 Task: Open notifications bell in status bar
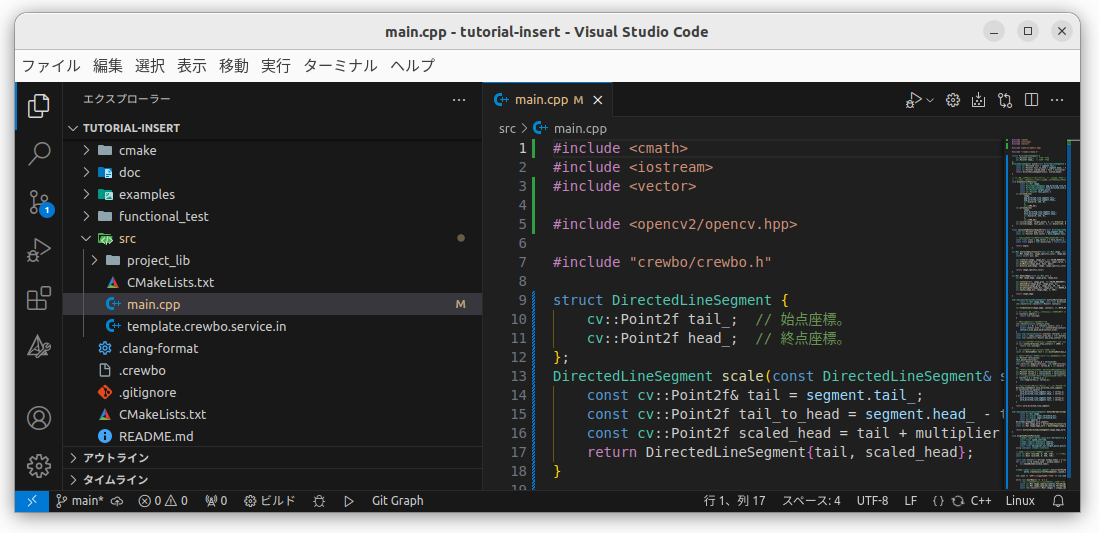1058,501
